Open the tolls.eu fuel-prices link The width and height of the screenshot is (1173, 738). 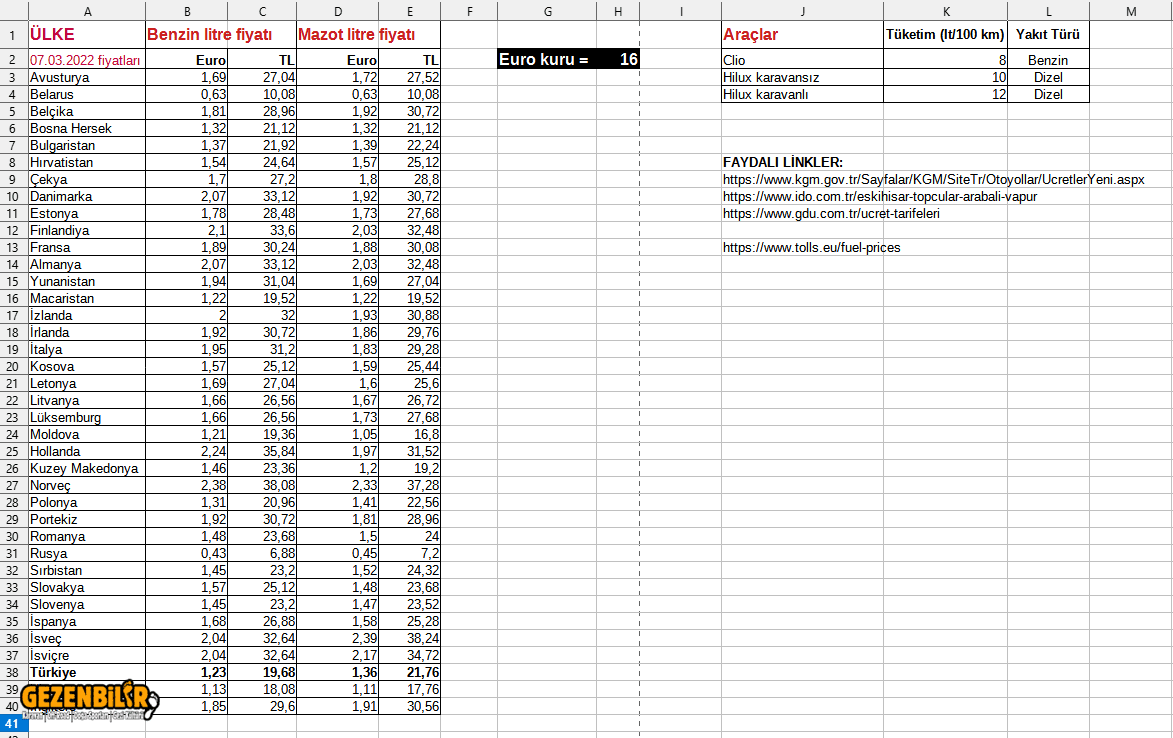point(811,248)
